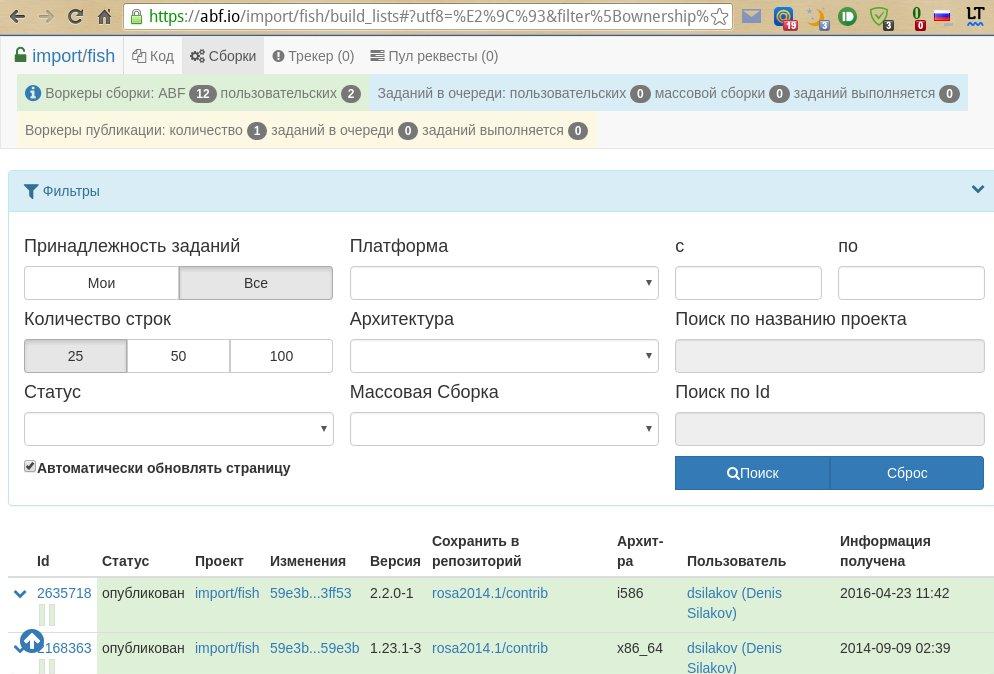Click the Сброс reset button
The height and width of the screenshot is (674, 994).
pos(906,473)
